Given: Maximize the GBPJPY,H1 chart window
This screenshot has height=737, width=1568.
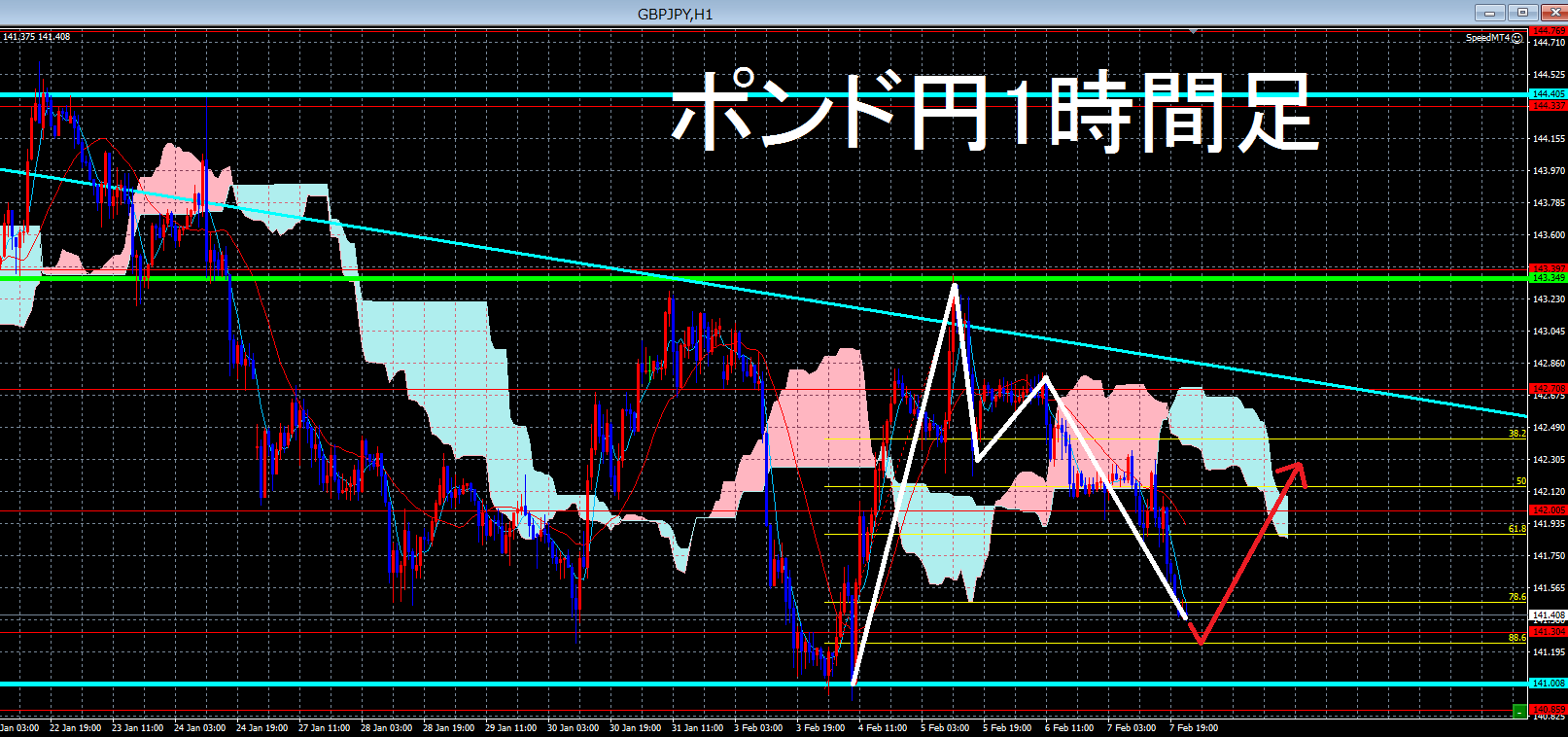Looking at the screenshot, I should pyautogui.click(x=1522, y=13).
